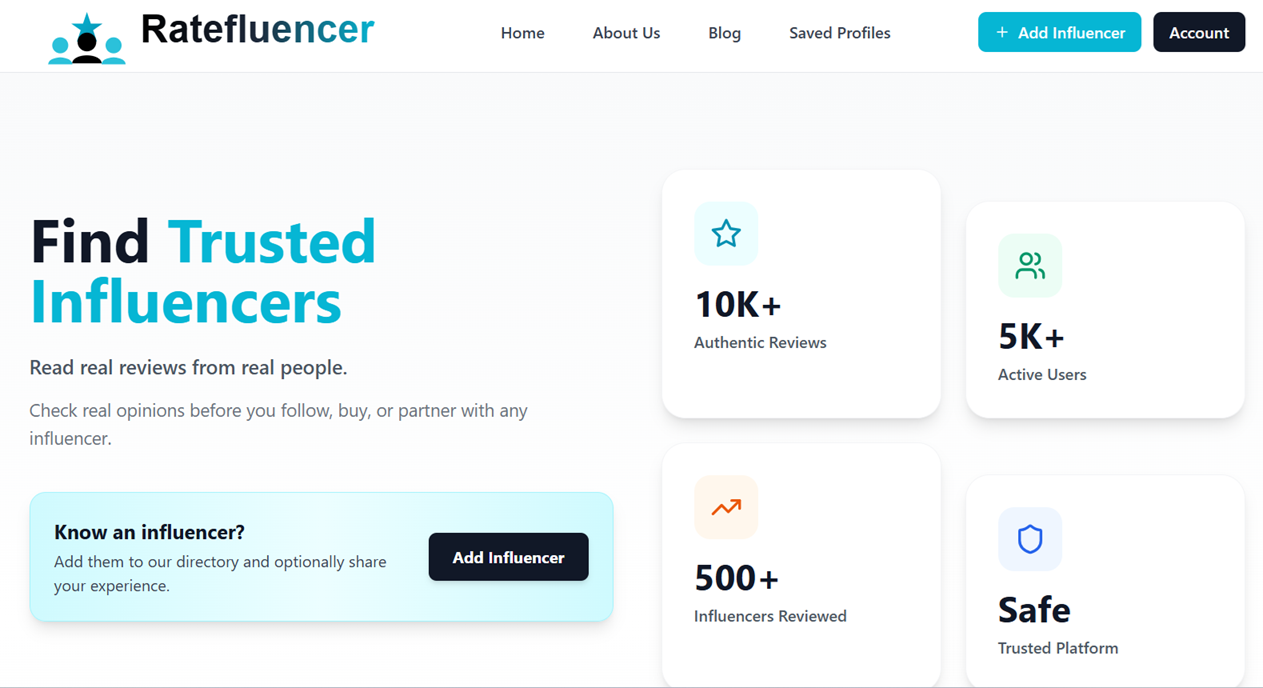The height and width of the screenshot is (688, 1263).
Task: Click the star icon on Authentic Reviews card
Action: pyautogui.click(x=726, y=233)
